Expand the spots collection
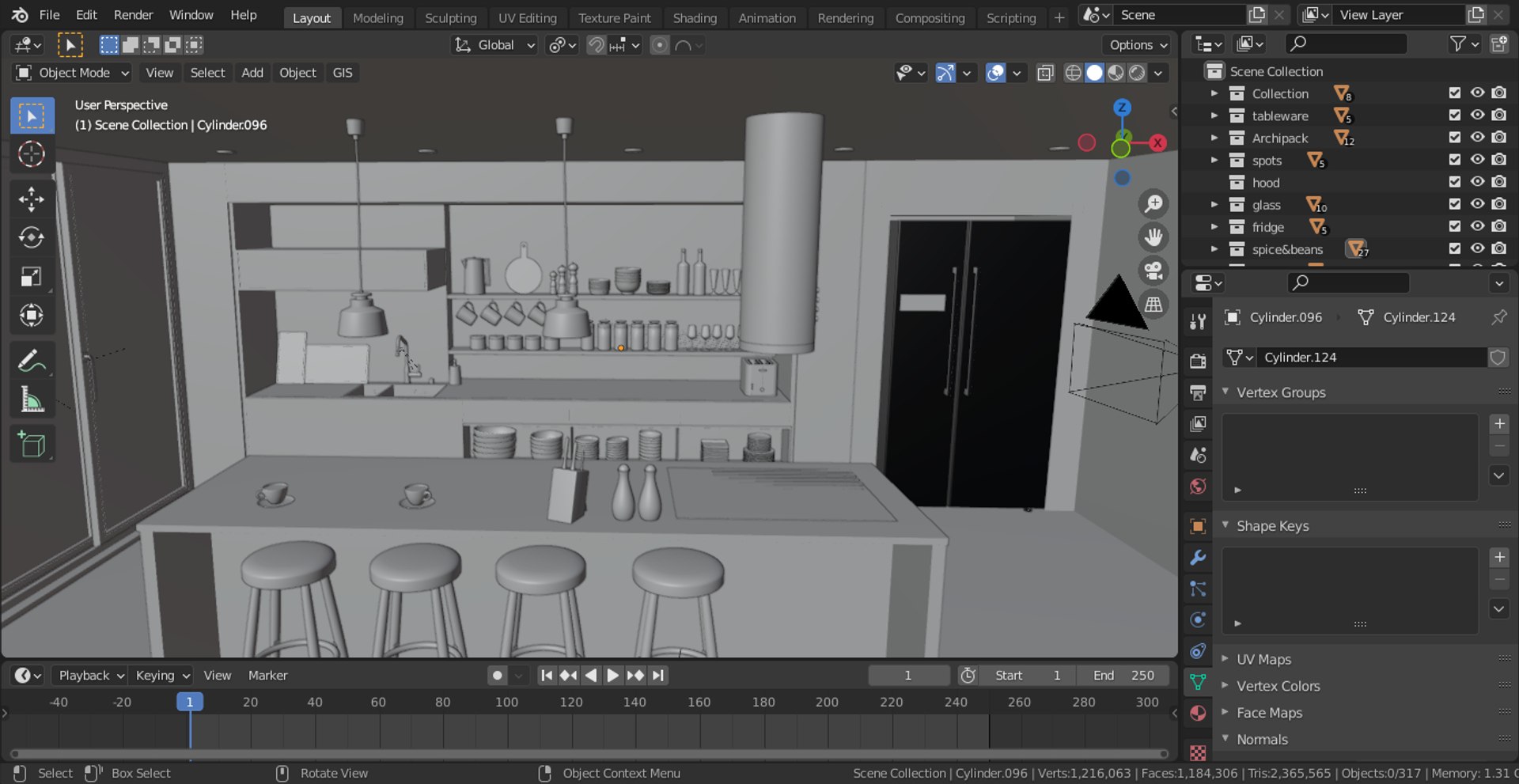 pyautogui.click(x=1214, y=160)
